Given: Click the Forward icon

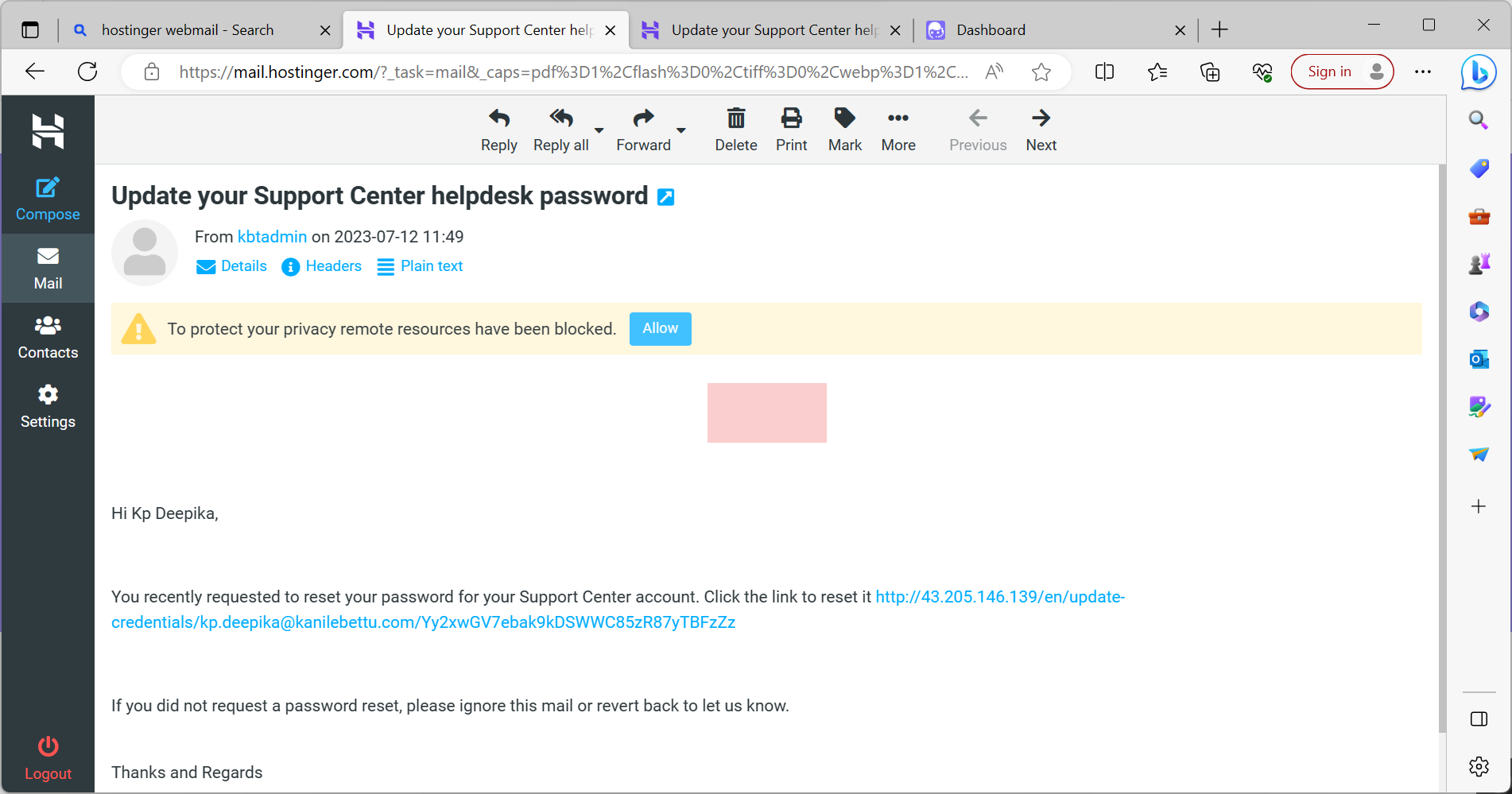Looking at the screenshot, I should tap(643, 119).
